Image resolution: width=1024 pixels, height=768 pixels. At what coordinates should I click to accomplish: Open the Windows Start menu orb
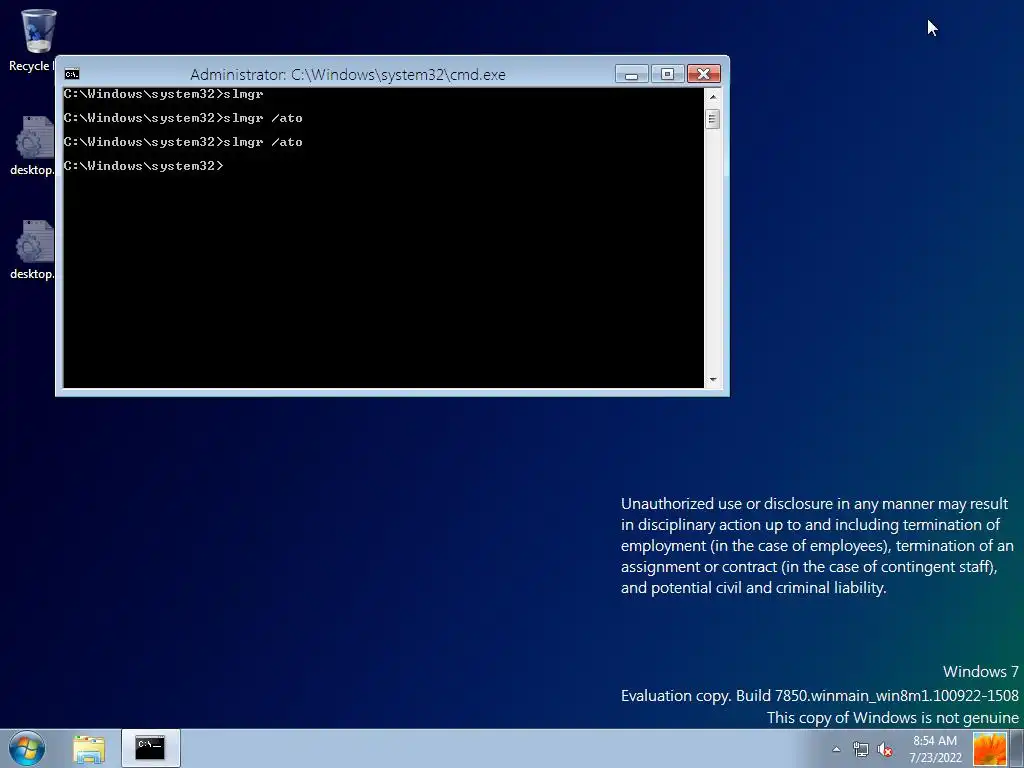click(27, 748)
